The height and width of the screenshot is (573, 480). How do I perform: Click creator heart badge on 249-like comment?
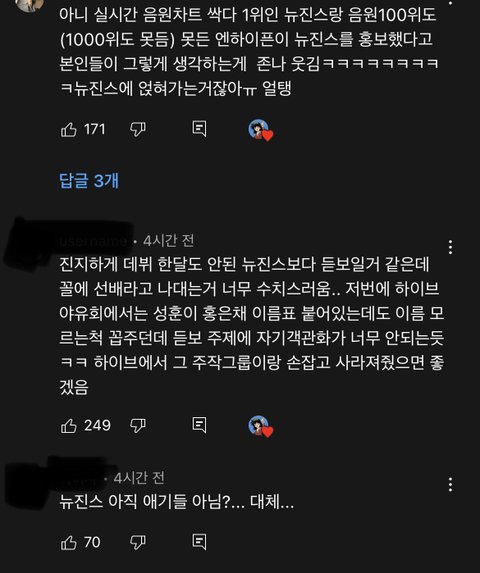[x=261, y=426]
